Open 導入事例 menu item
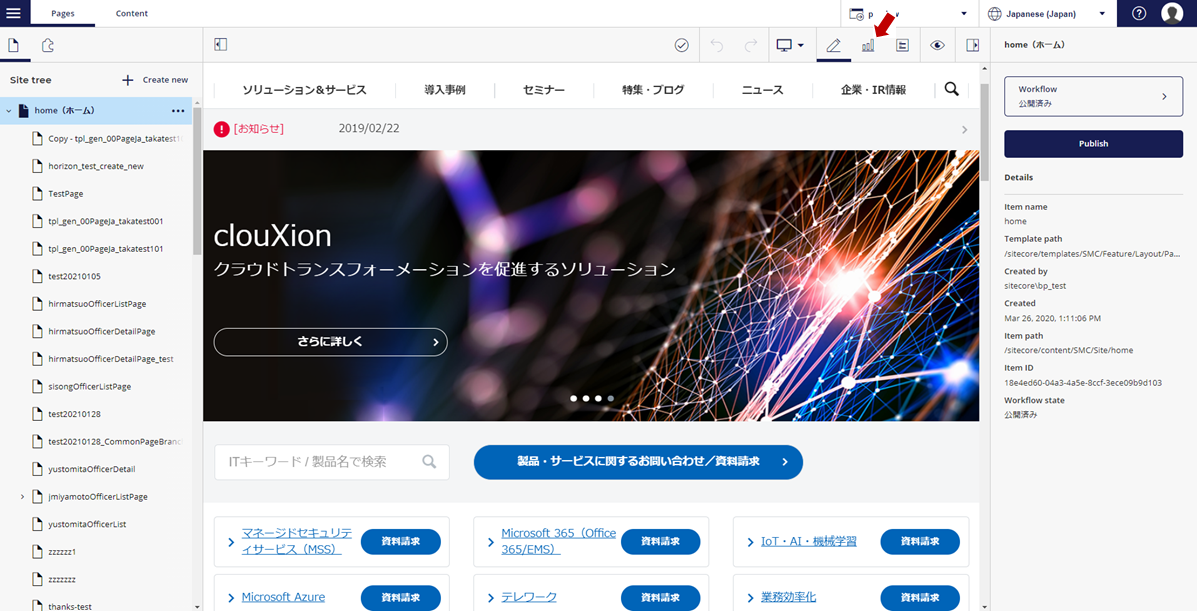The width and height of the screenshot is (1197, 611). [x=445, y=90]
